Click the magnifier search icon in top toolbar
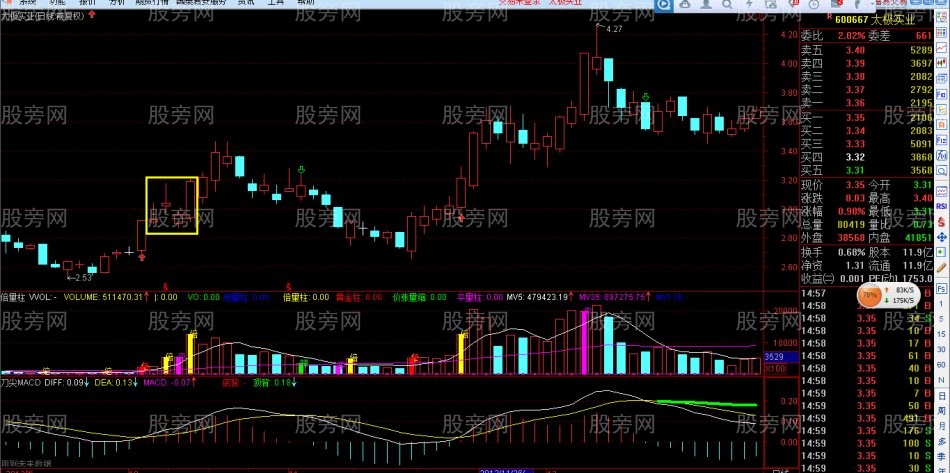 click(726, 4)
